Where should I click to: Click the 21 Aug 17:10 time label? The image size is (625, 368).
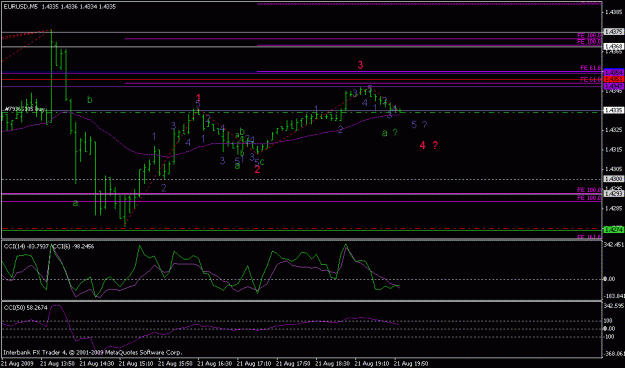pos(254,364)
